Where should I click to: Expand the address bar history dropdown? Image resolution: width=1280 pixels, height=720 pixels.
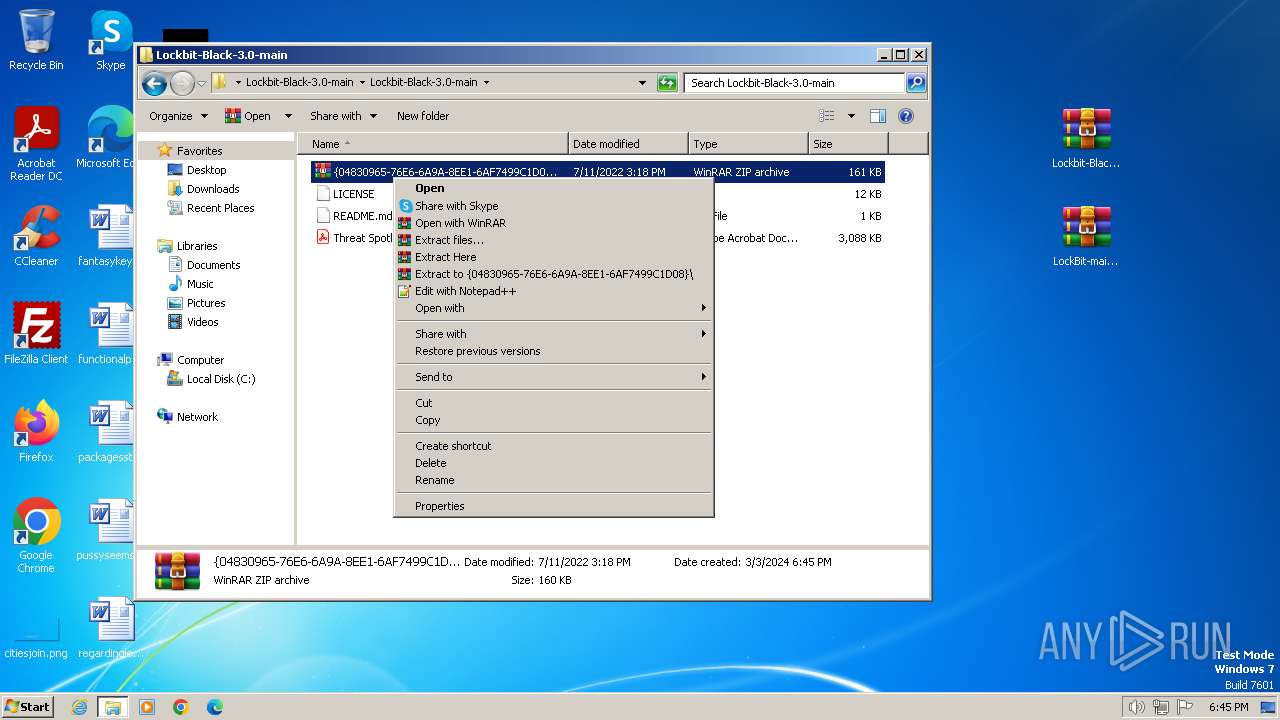point(642,83)
